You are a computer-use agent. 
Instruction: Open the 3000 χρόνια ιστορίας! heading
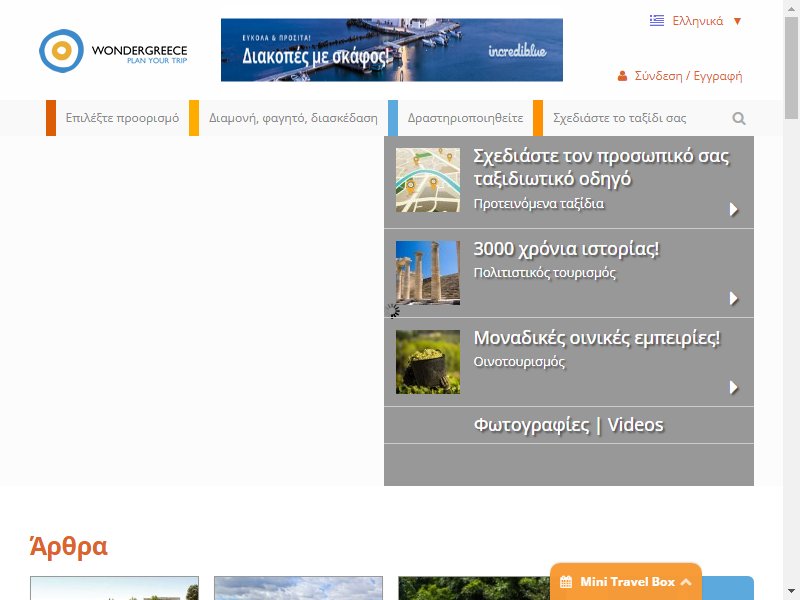(x=566, y=249)
